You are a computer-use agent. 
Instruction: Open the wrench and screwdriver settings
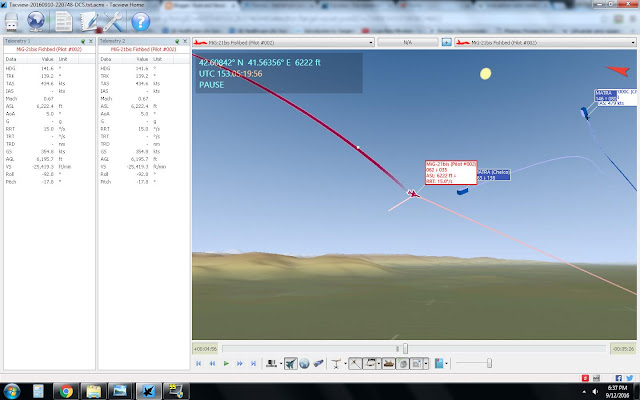pyautogui.click(x=113, y=21)
